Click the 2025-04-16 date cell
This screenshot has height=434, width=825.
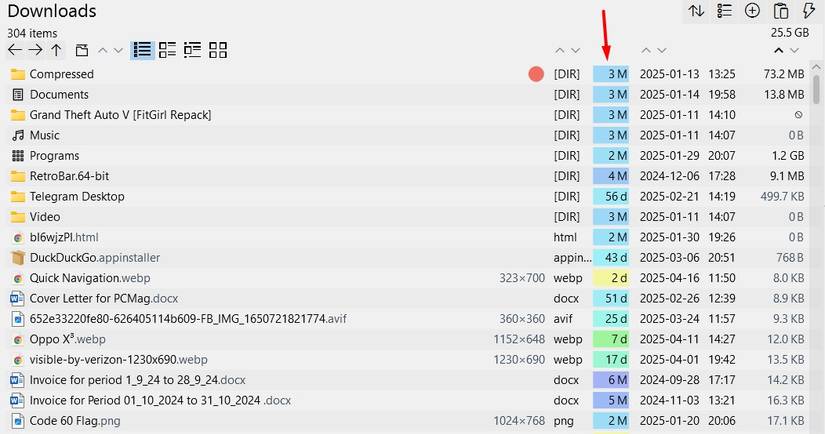click(x=669, y=278)
